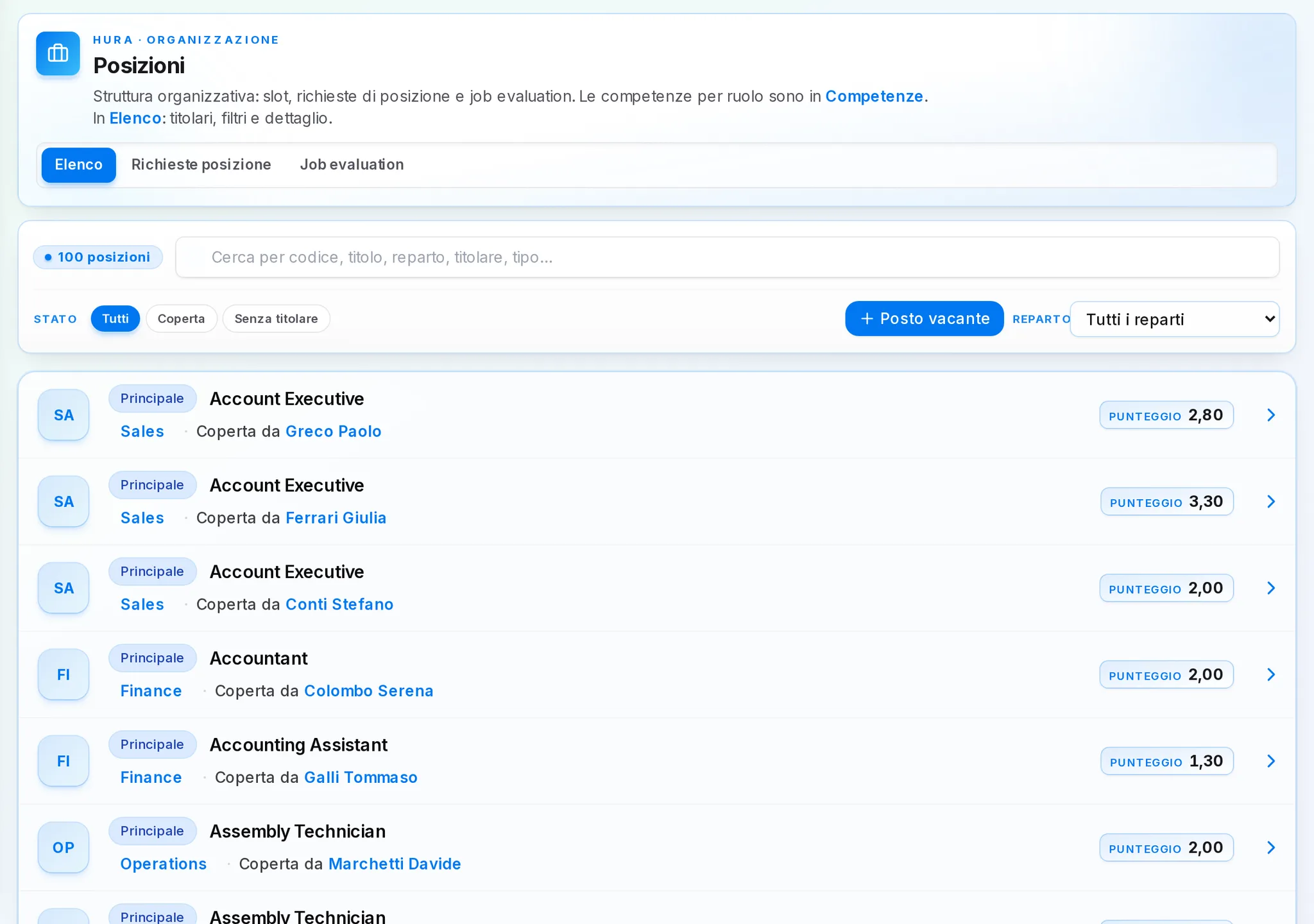
Task: Click SA badge in Greco Paolo row
Action: point(64,415)
